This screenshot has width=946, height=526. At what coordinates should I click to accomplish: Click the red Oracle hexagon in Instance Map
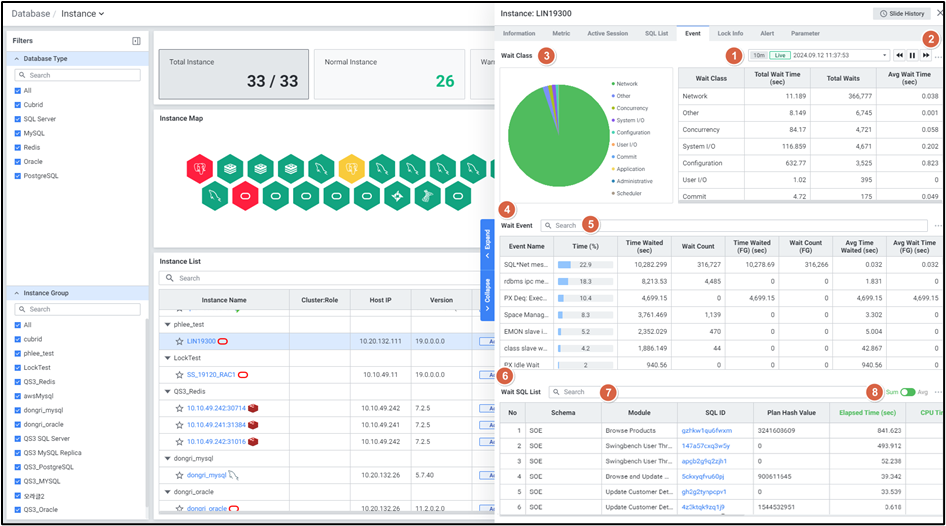tap(245, 194)
